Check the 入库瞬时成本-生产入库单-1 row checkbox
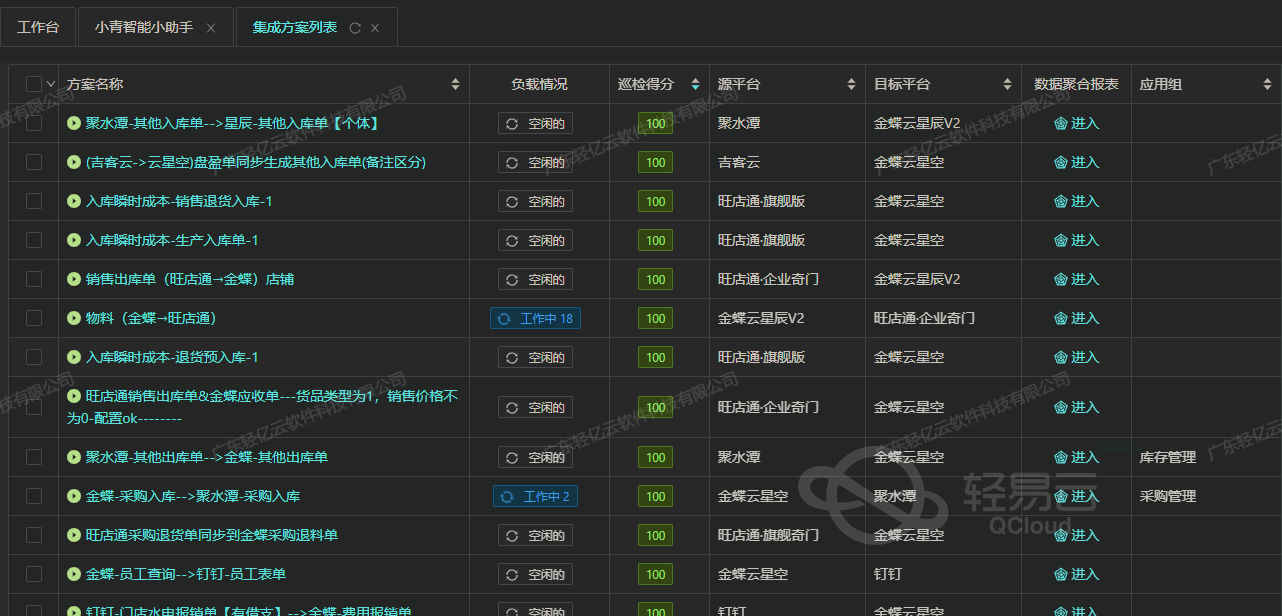 click(34, 240)
